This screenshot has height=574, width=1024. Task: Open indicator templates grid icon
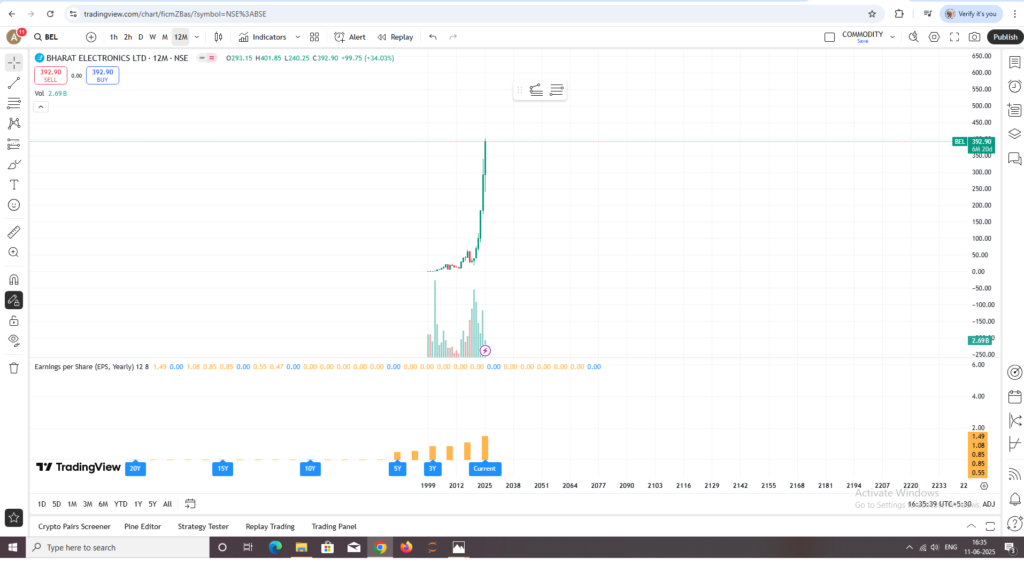314,37
